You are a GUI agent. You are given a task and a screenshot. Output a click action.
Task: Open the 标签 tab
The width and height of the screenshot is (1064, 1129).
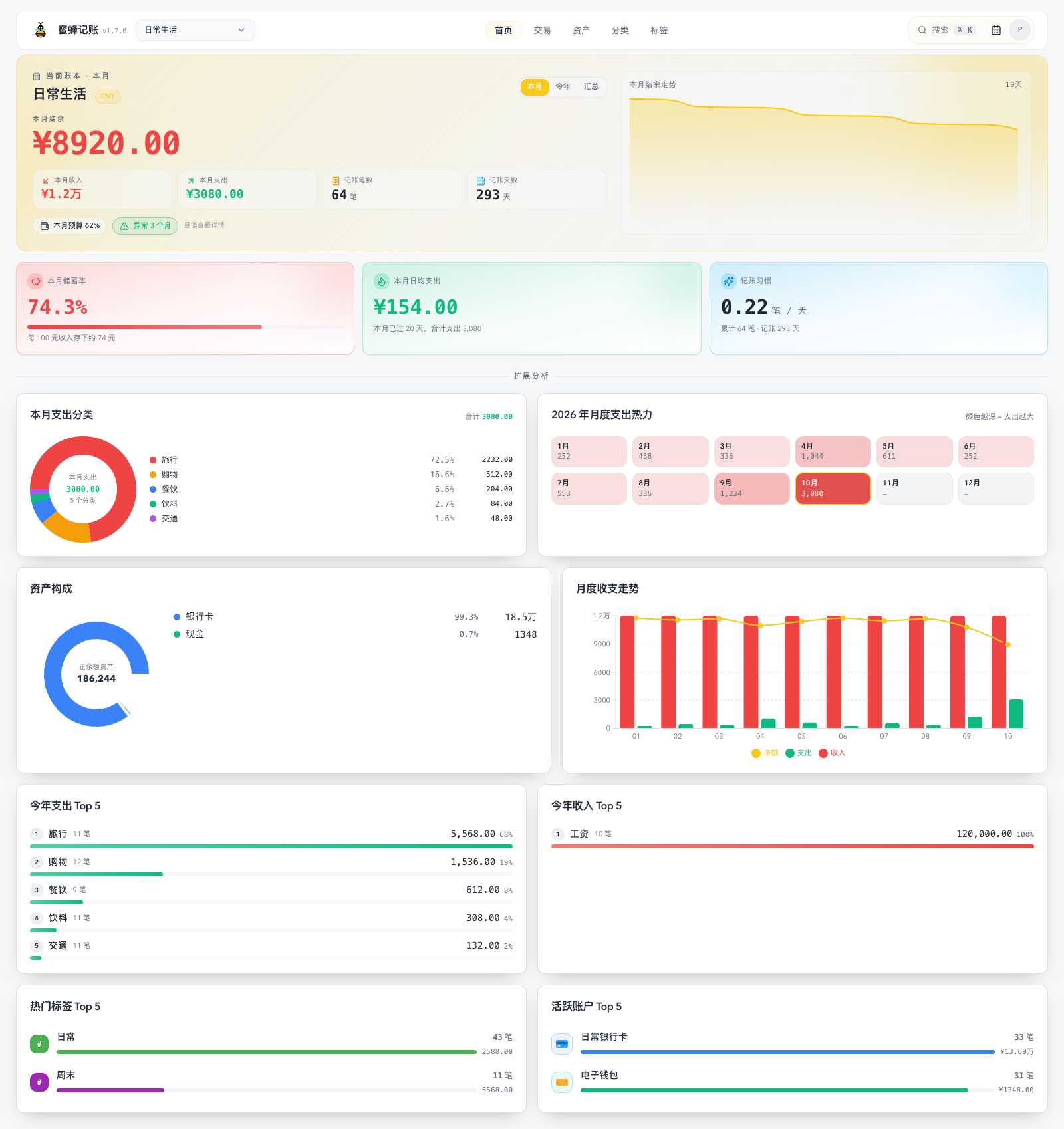pyautogui.click(x=659, y=30)
